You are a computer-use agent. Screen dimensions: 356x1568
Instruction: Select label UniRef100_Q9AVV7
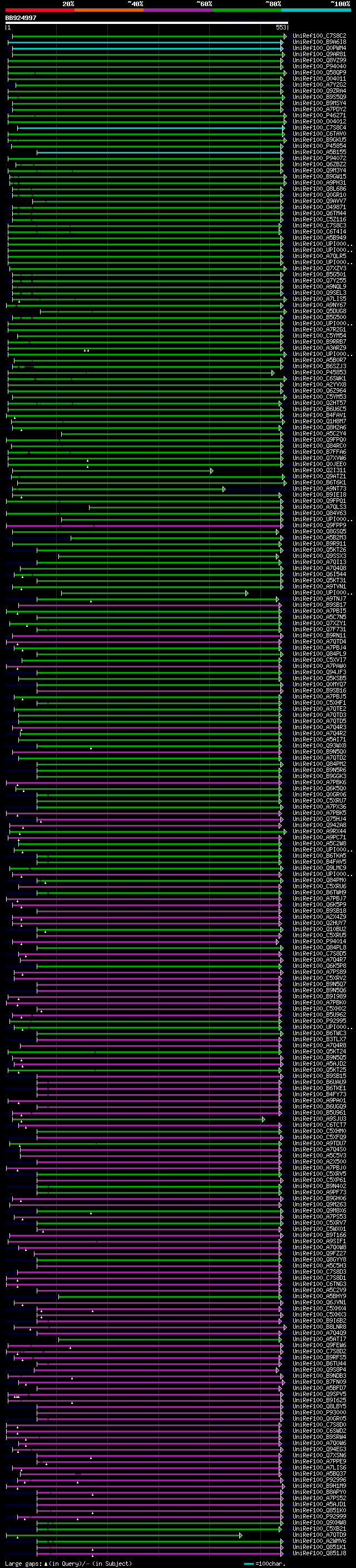pyautogui.click(x=319, y=201)
